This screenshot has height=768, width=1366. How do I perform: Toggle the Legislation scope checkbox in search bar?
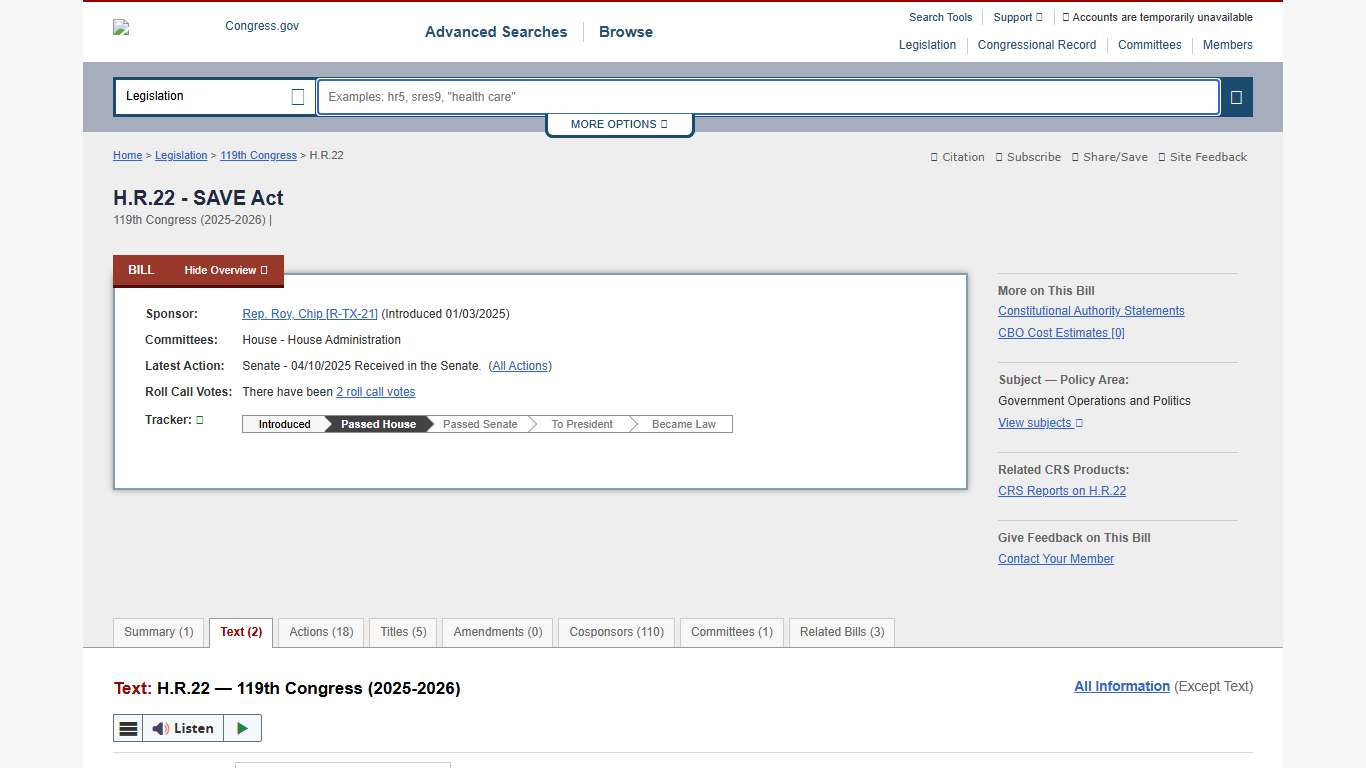pos(297,96)
